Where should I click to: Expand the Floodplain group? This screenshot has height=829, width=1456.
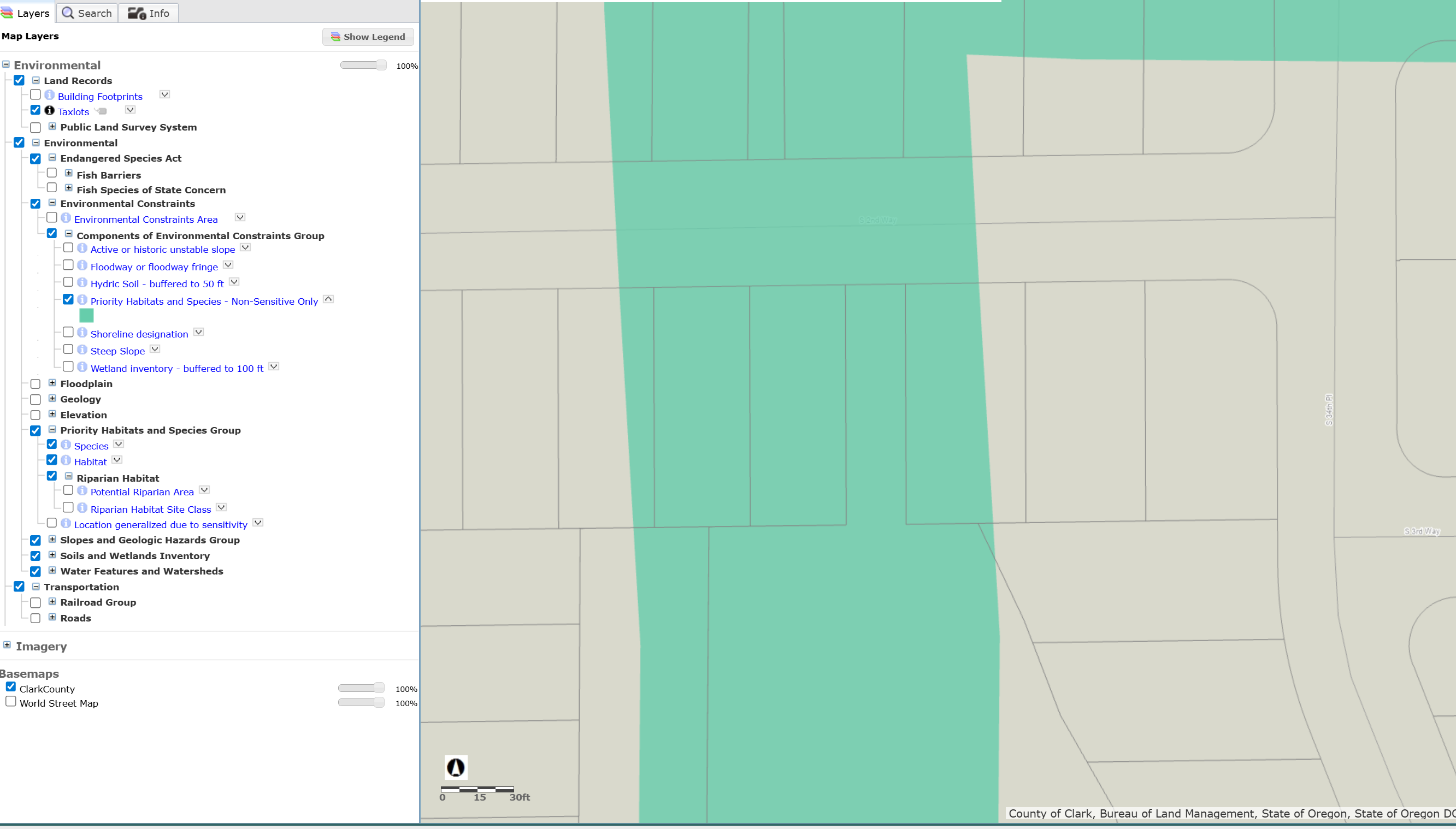pyautogui.click(x=52, y=383)
